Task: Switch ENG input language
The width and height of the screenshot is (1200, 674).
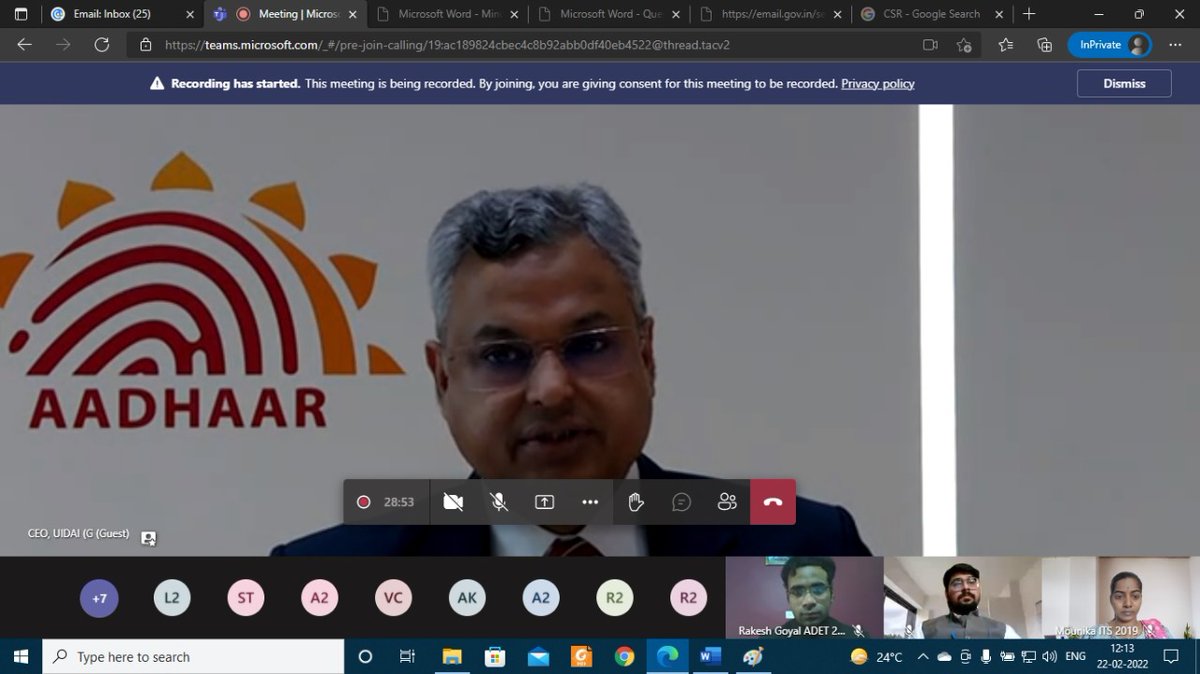Action: (1076, 657)
